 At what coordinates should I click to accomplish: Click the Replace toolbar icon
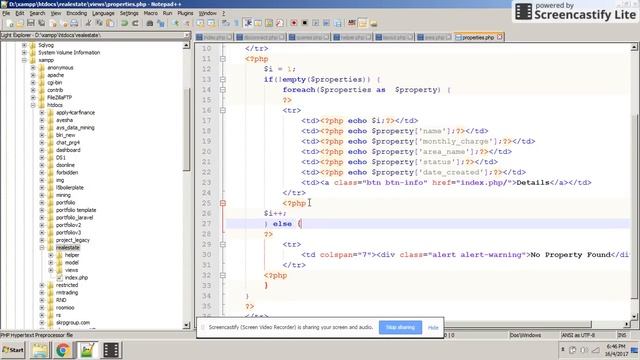pyautogui.click(x=160, y=23)
